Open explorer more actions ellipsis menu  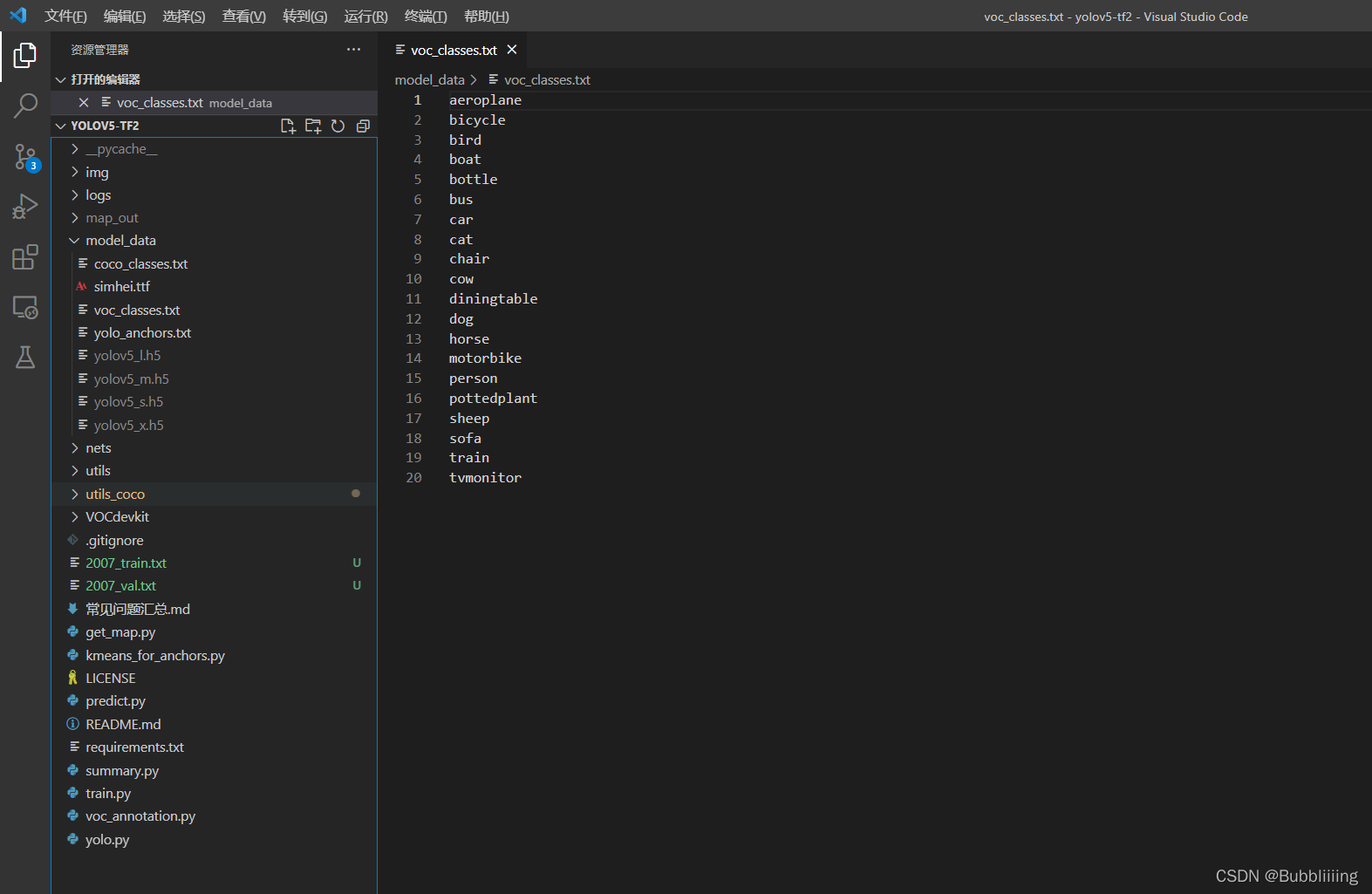click(x=353, y=50)
